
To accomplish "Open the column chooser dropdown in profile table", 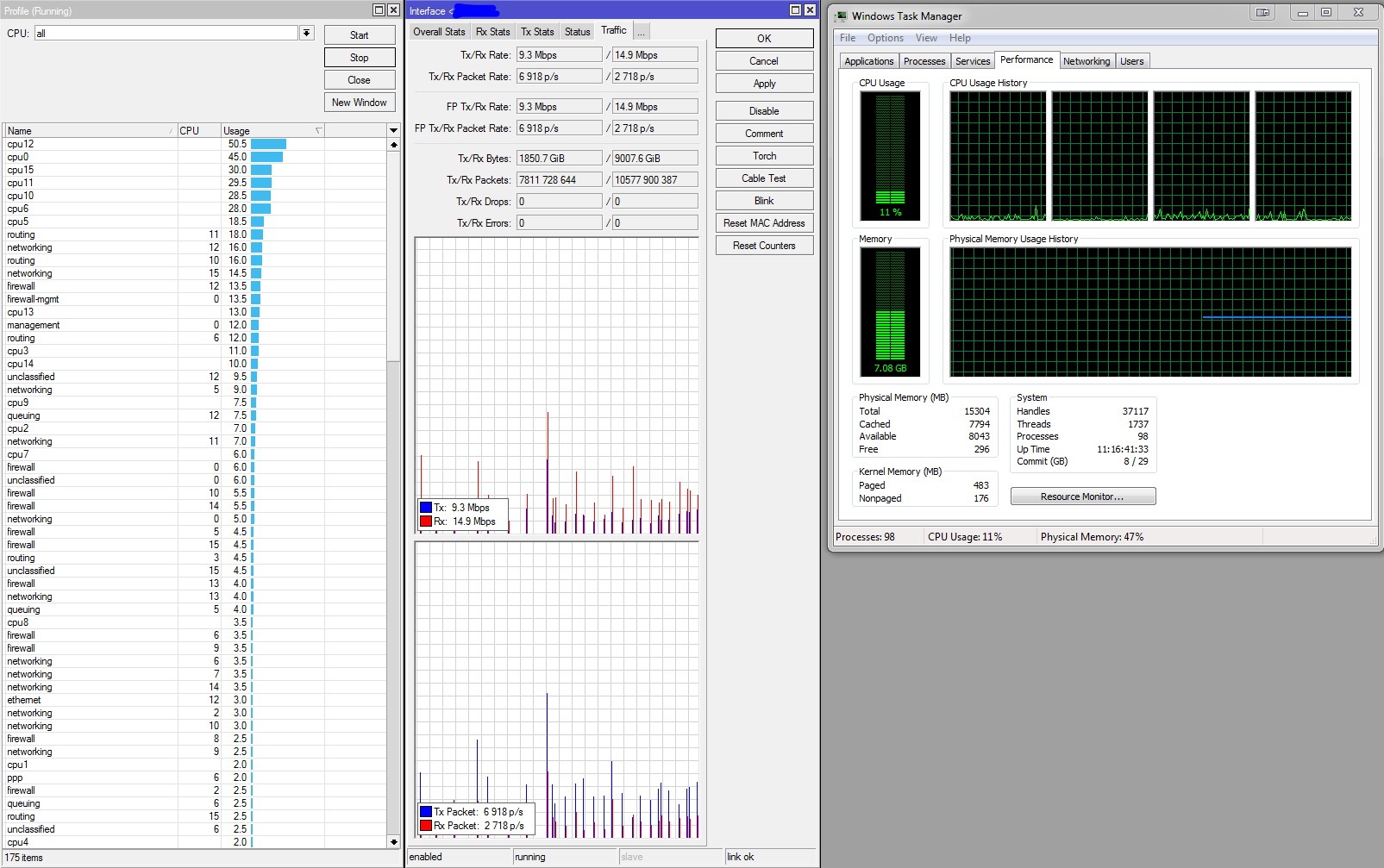I will coord(394,131).
